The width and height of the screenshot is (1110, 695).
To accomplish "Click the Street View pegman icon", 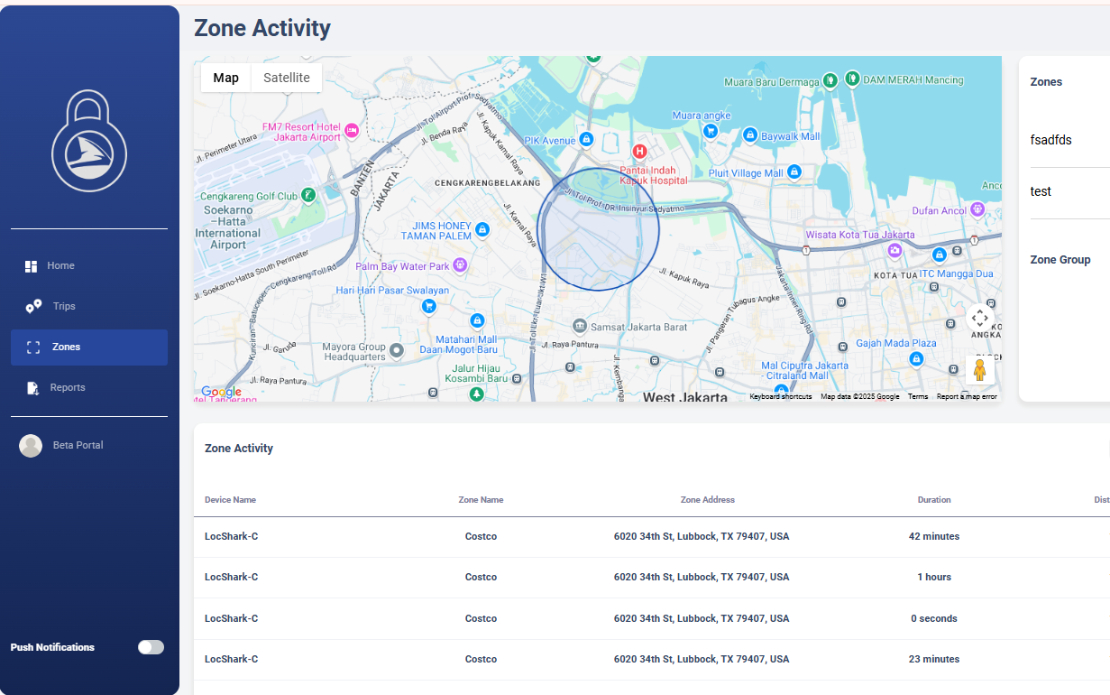I will click(980, 370).
